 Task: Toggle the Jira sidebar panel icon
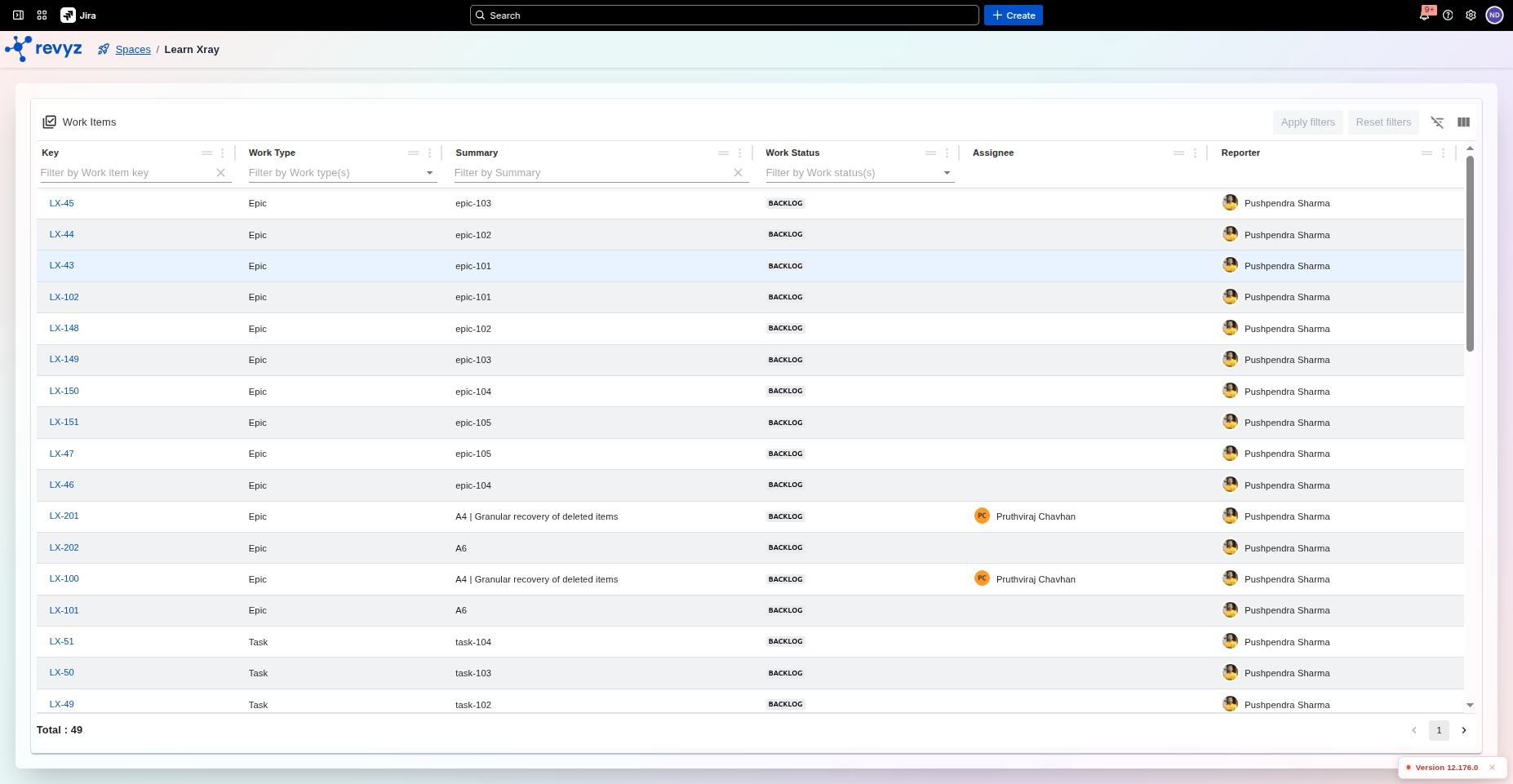coord(18,16)
